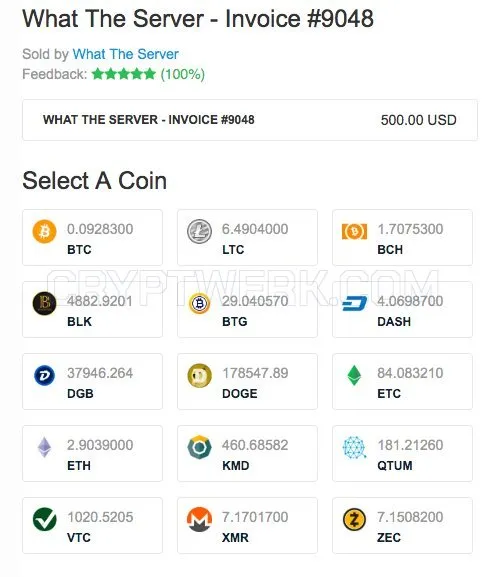Viewport: 487px width, 577px height.
Task: Choose the silver Litecoin LTC icon
Action: [199, 231]
